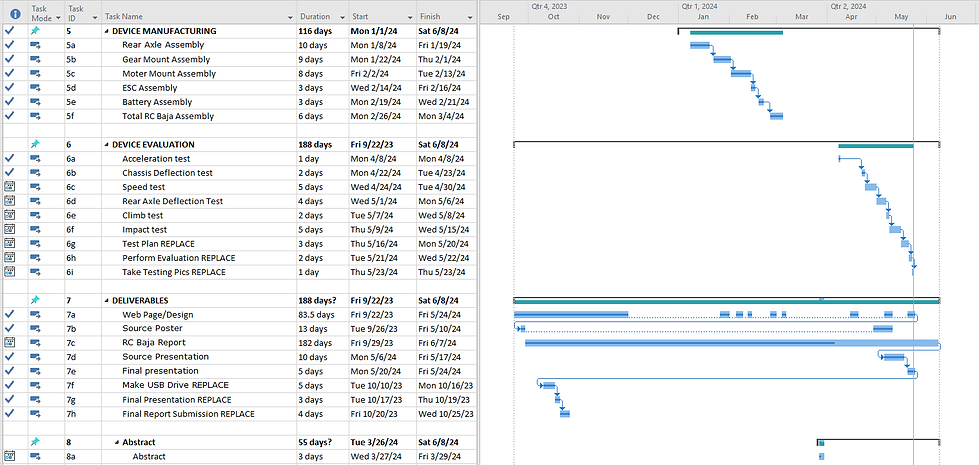Select the Battery Assembly task name

(157, 102)
